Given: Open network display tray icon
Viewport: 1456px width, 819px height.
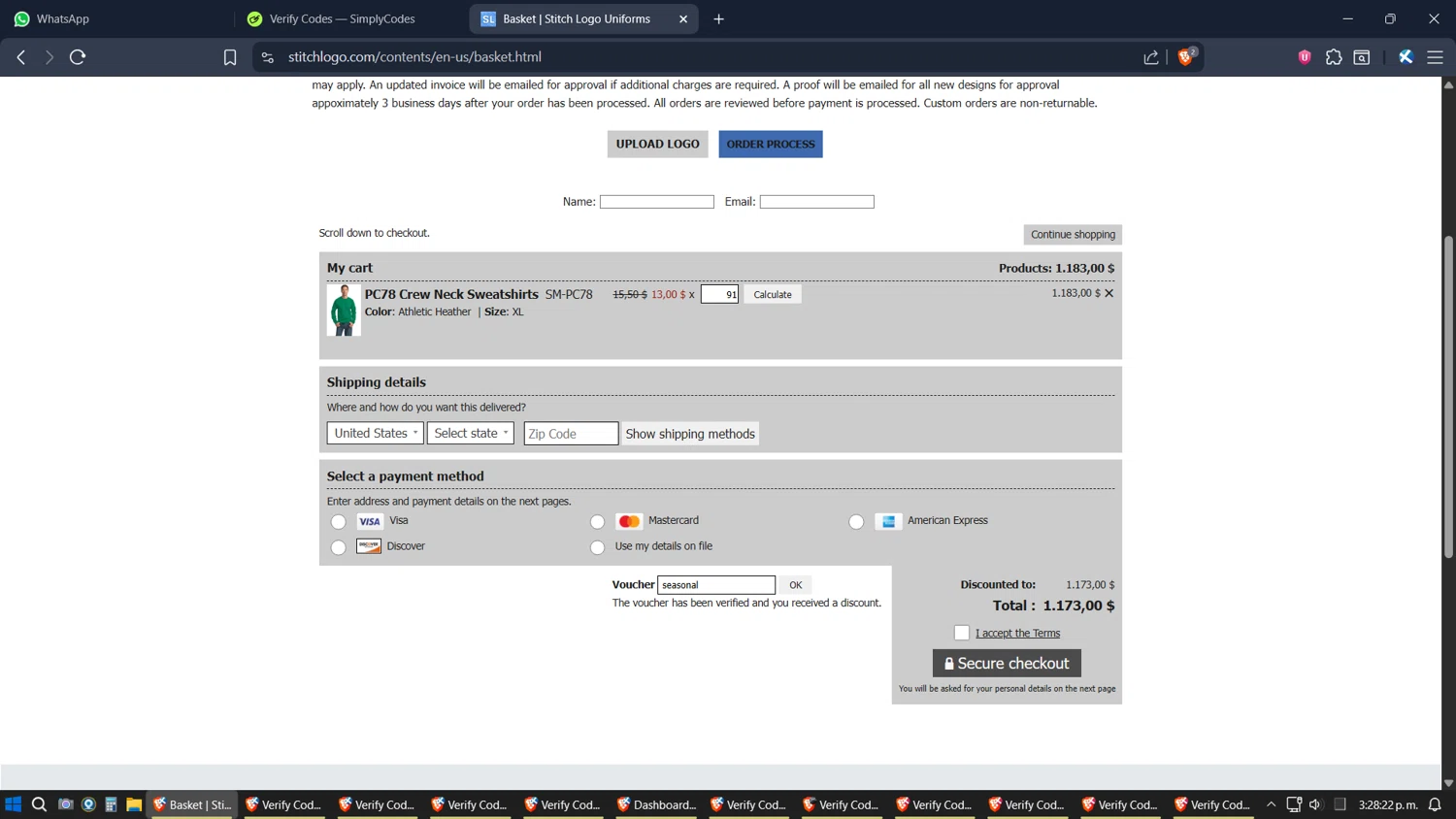Looking at the screenshot, I should click(1294, 804).
